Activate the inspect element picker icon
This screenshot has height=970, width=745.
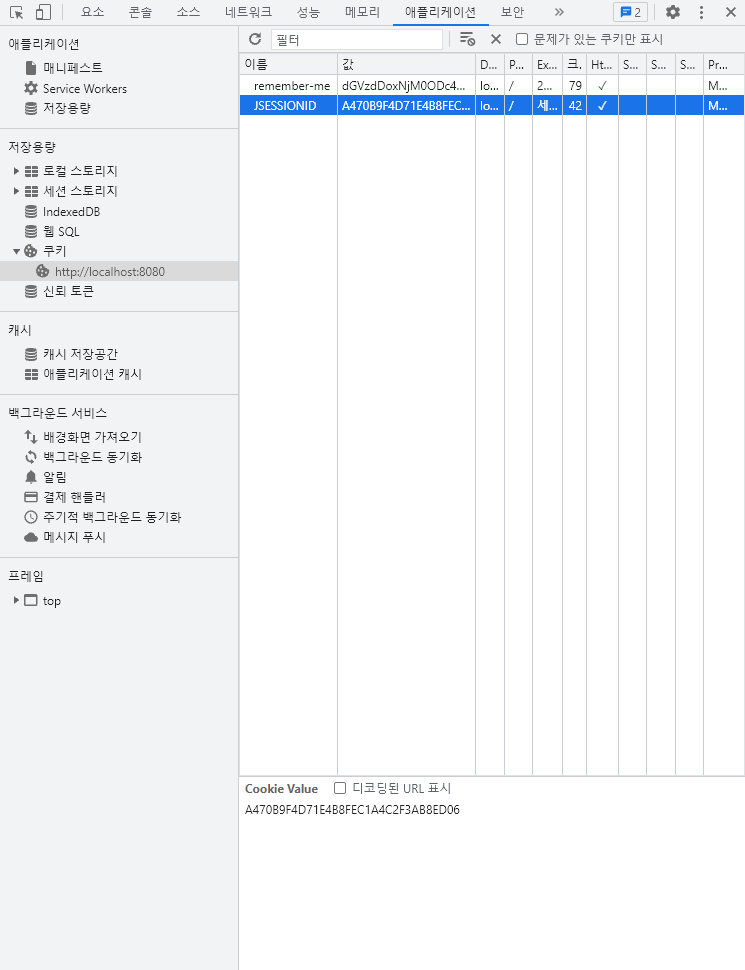[17, 12]
